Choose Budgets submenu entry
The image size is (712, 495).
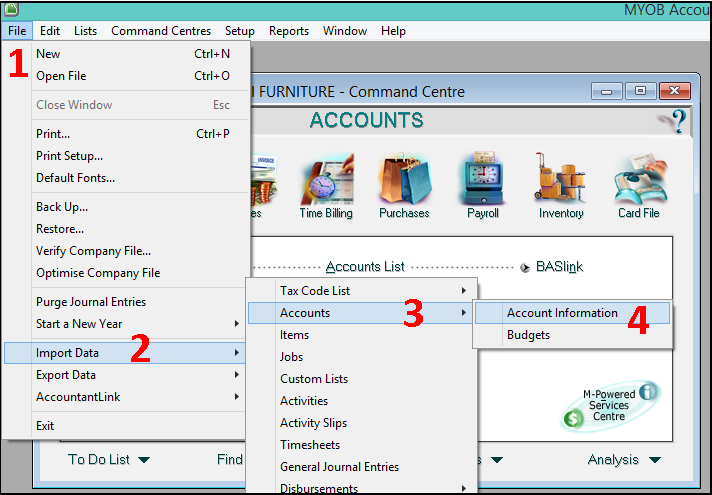pos(572,335)
